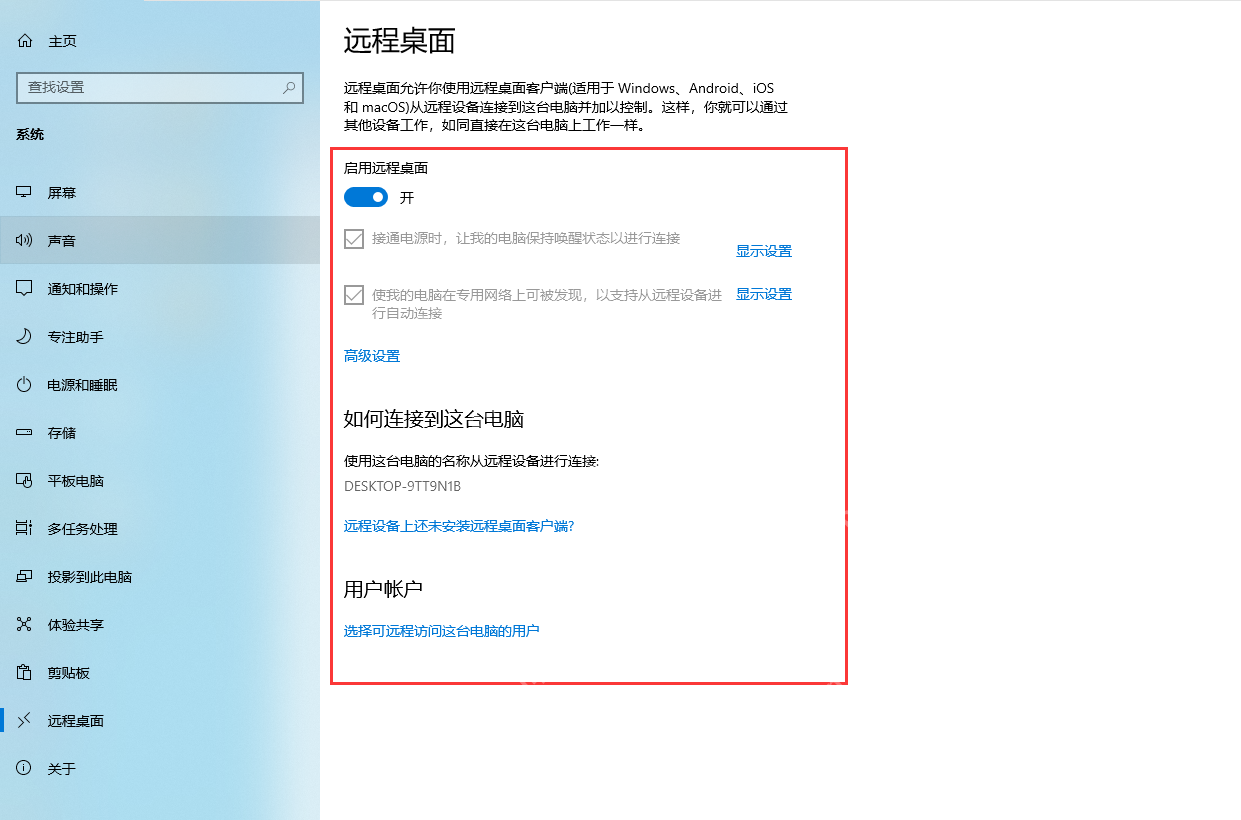Viewport: 1241px width, 820px height.
Task: Open the 主页 menu item label
Action: pos(62,41)
